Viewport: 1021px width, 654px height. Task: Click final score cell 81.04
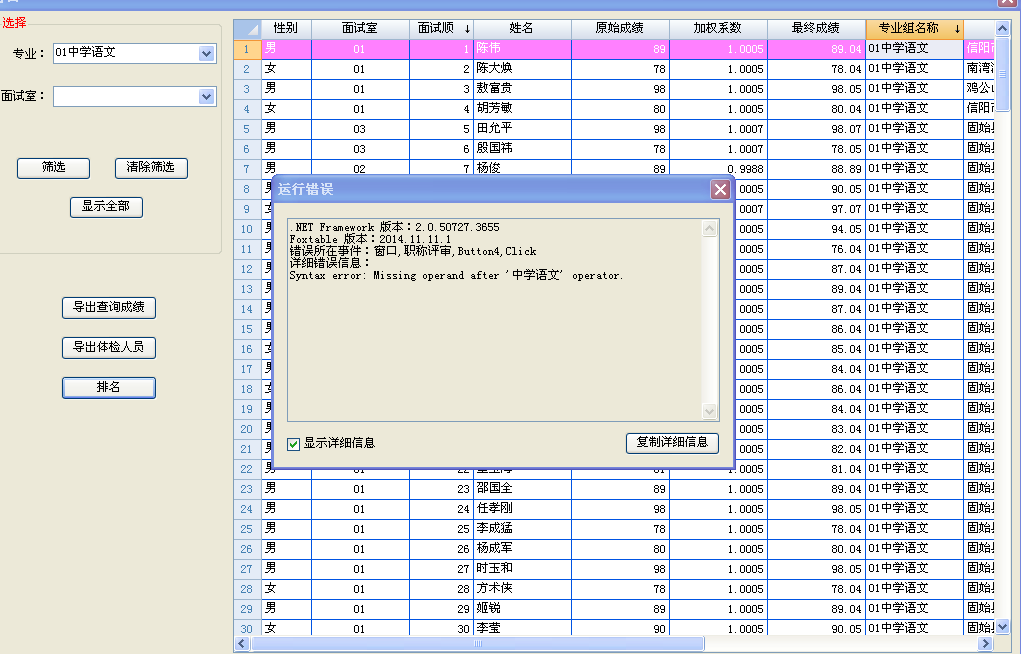pyautogui.click(x=817, y=469)
